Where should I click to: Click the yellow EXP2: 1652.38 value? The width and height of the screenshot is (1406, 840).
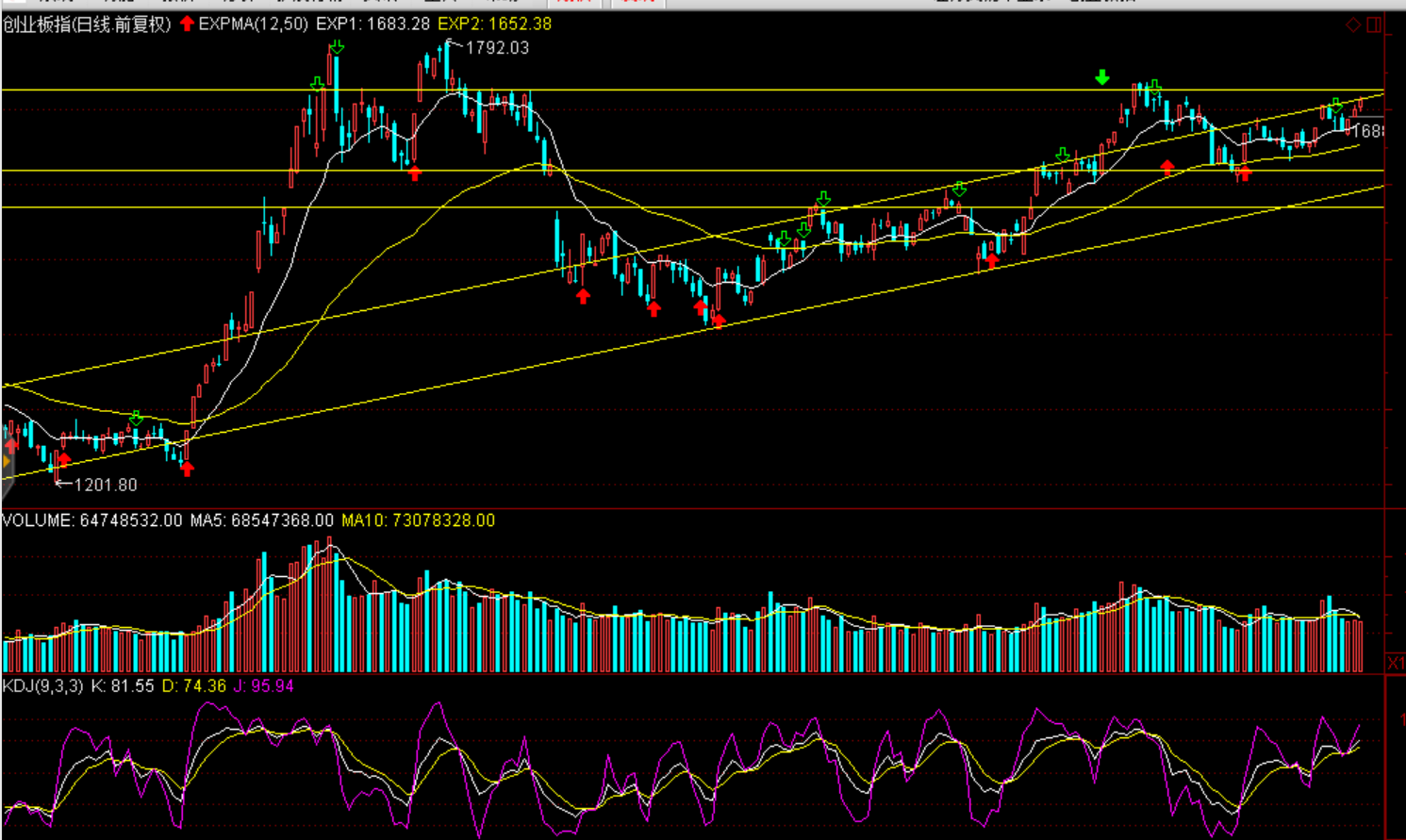(495, 25)
